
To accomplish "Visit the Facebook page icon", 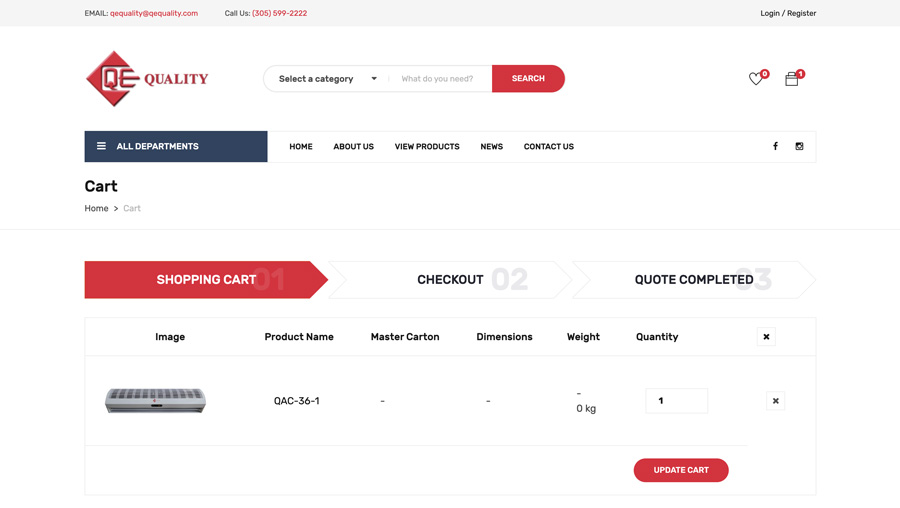I will [775, 147].
